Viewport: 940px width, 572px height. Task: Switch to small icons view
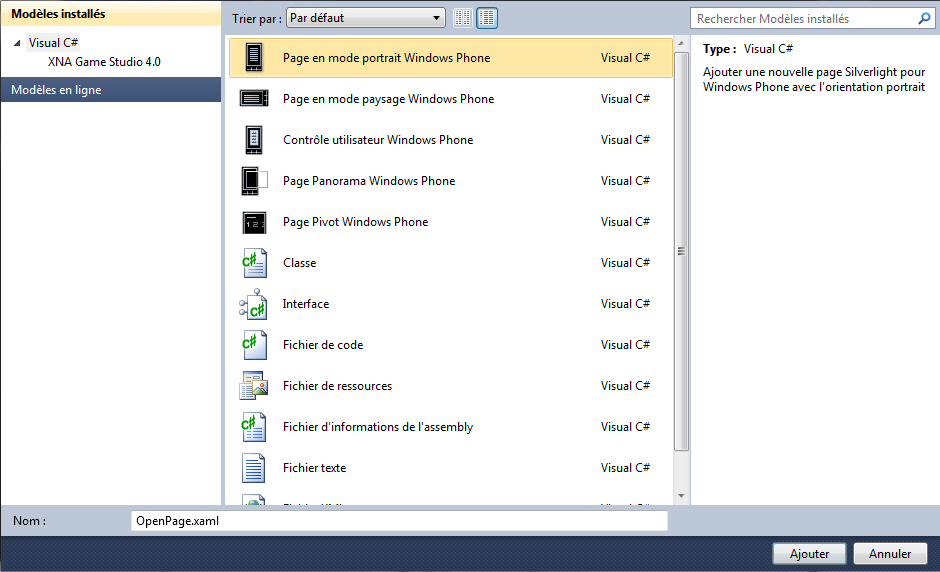point(462,18)
